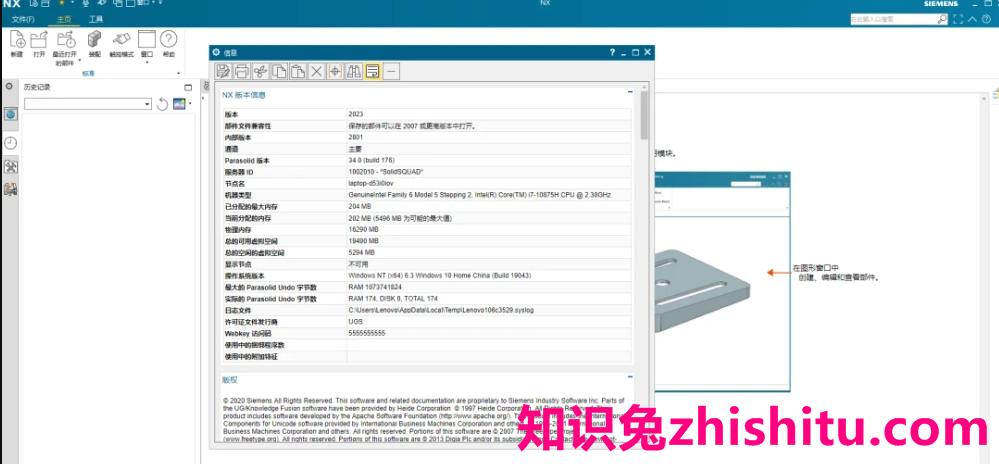Click the ? help button in 信息 window

[612, 52]
